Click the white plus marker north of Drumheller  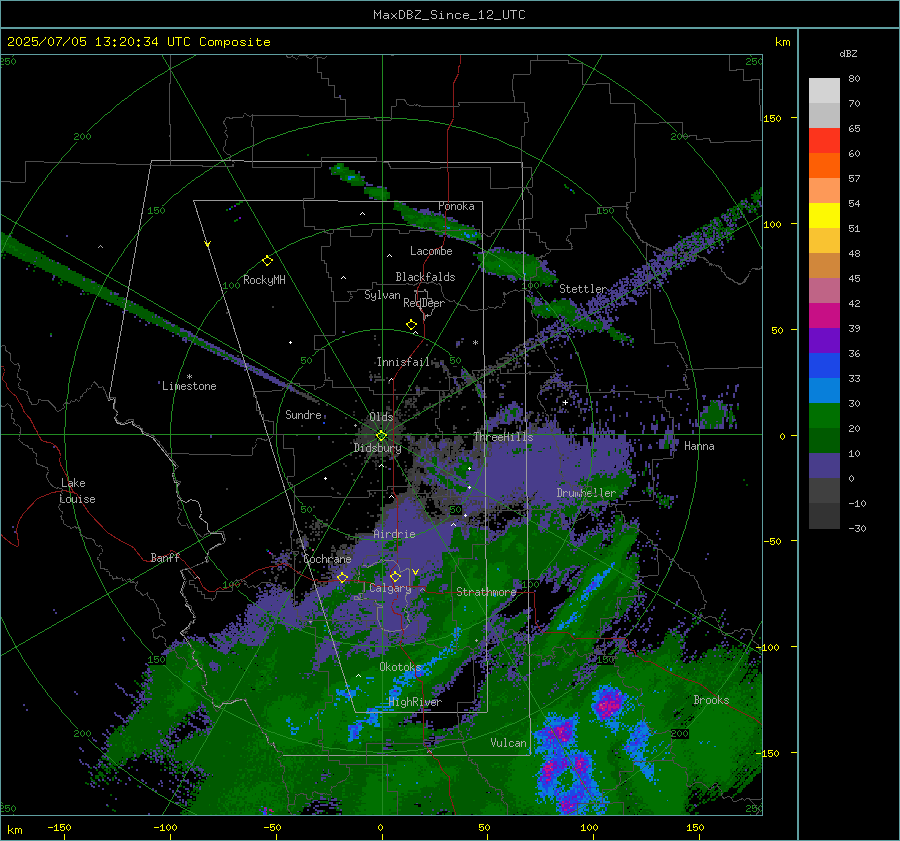(565, 402)
